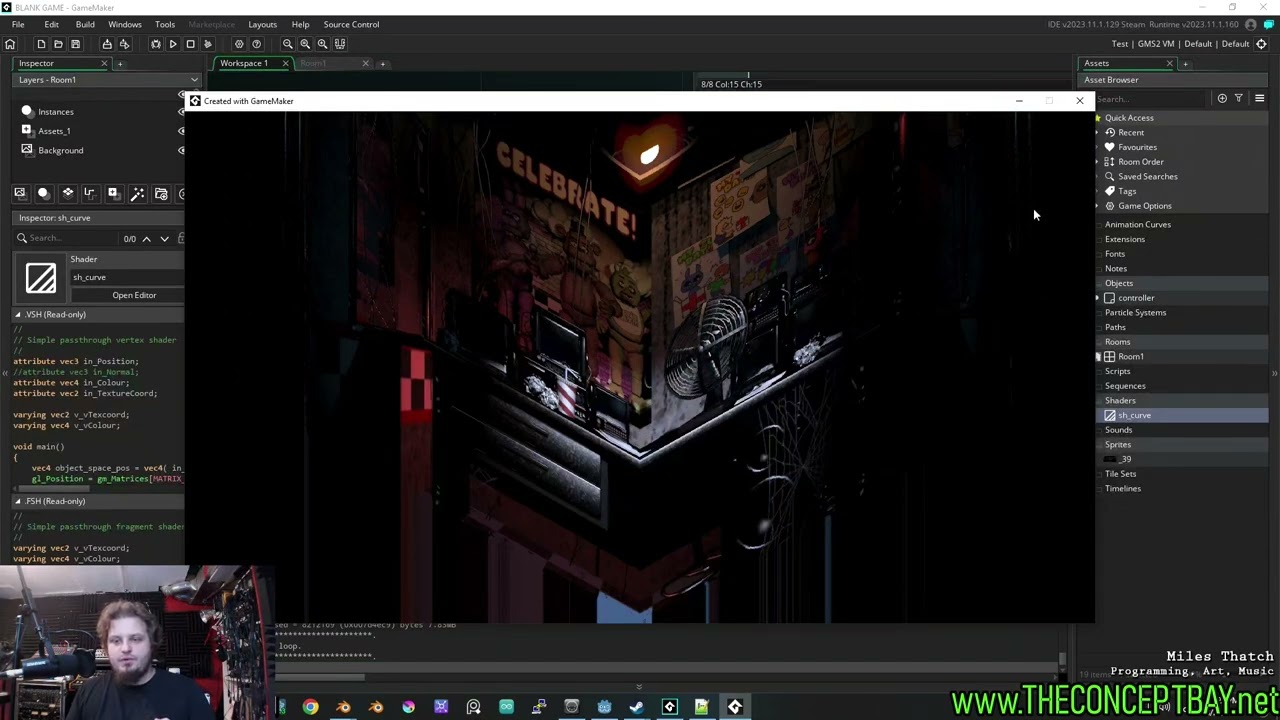1280x720 pixels.
Task: Zoom out with the minus magnifier
Action: 288,44
